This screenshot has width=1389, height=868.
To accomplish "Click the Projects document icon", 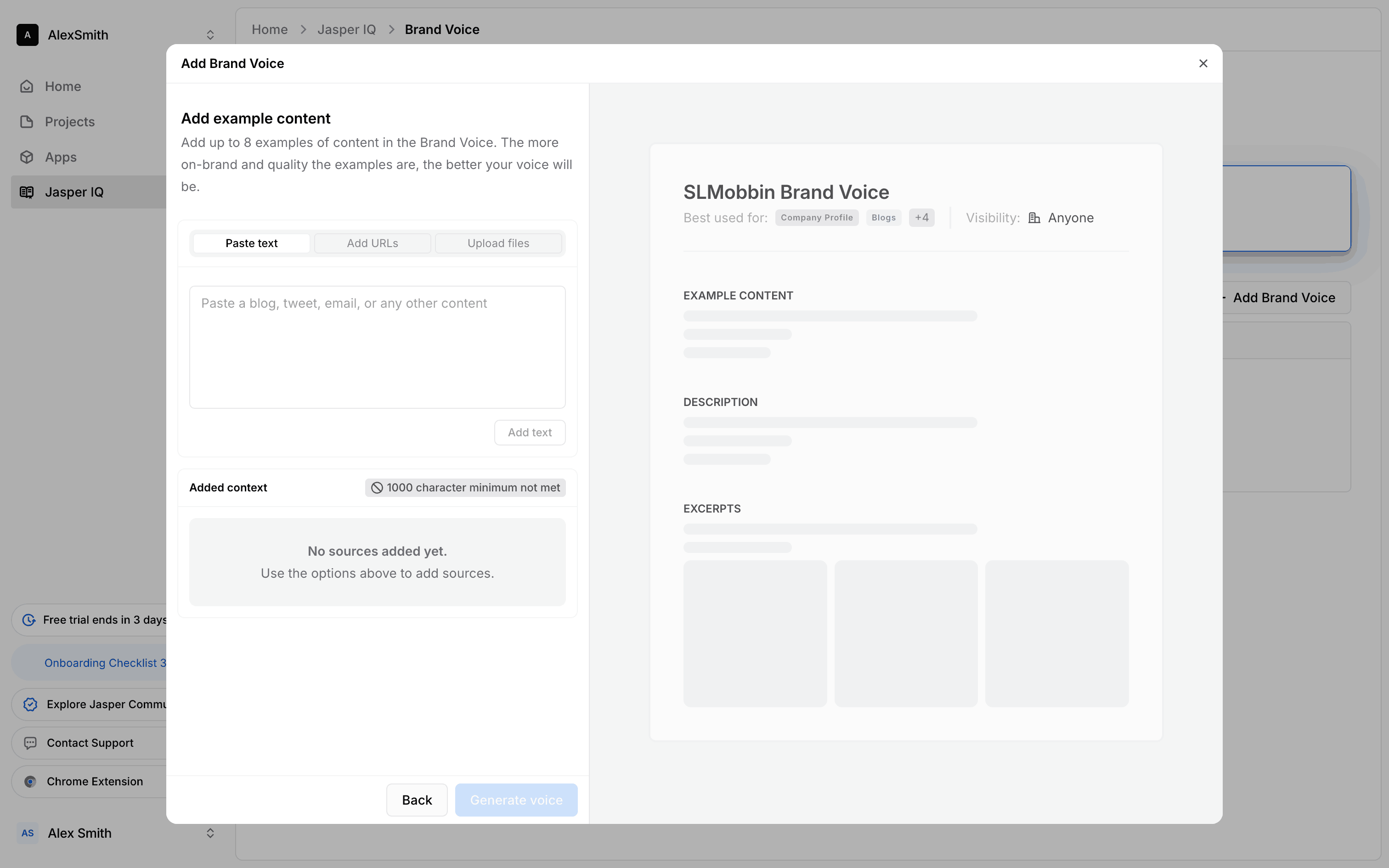I will tap(27, 122).
